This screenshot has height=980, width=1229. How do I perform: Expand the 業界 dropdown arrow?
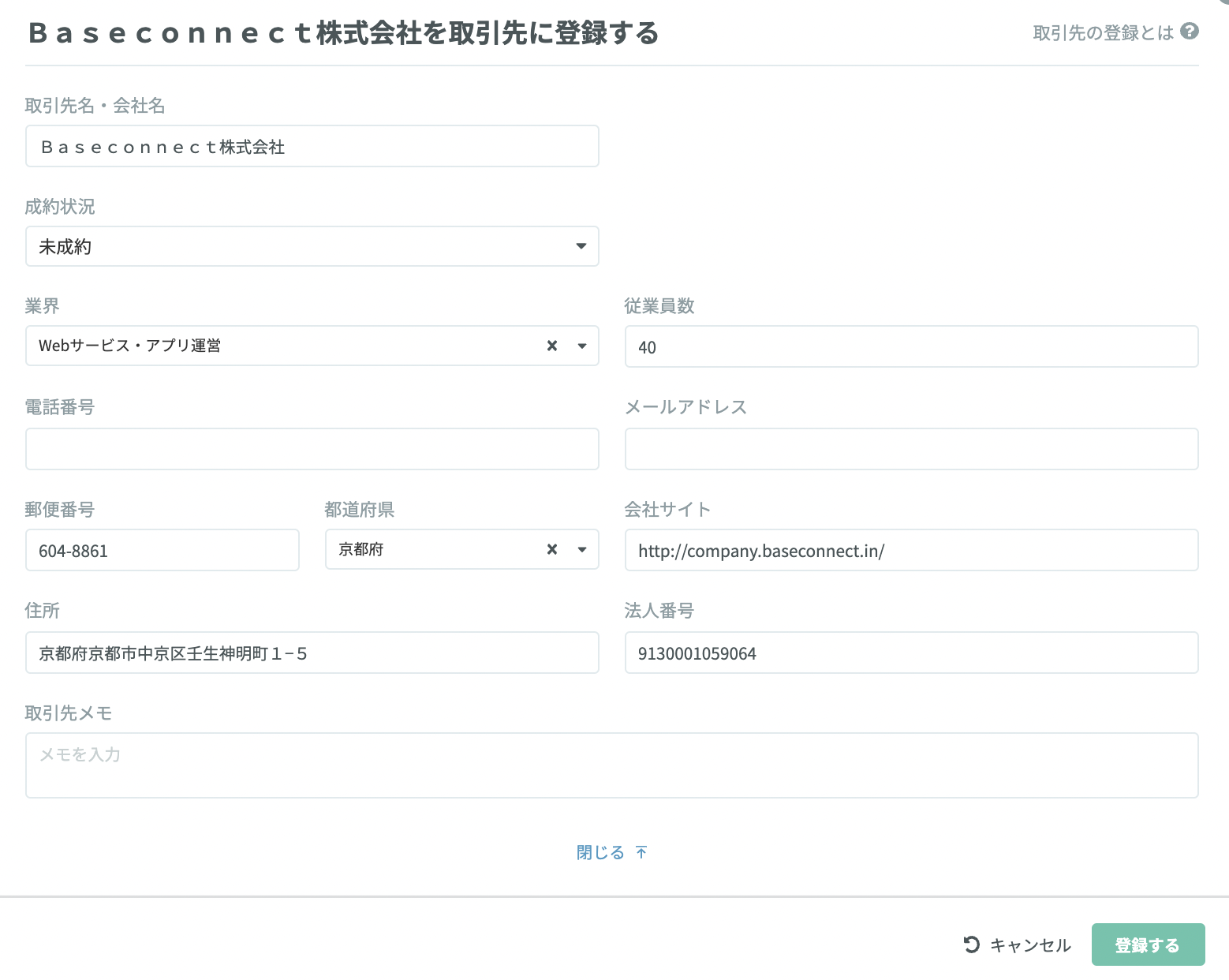tap(582, 346)
